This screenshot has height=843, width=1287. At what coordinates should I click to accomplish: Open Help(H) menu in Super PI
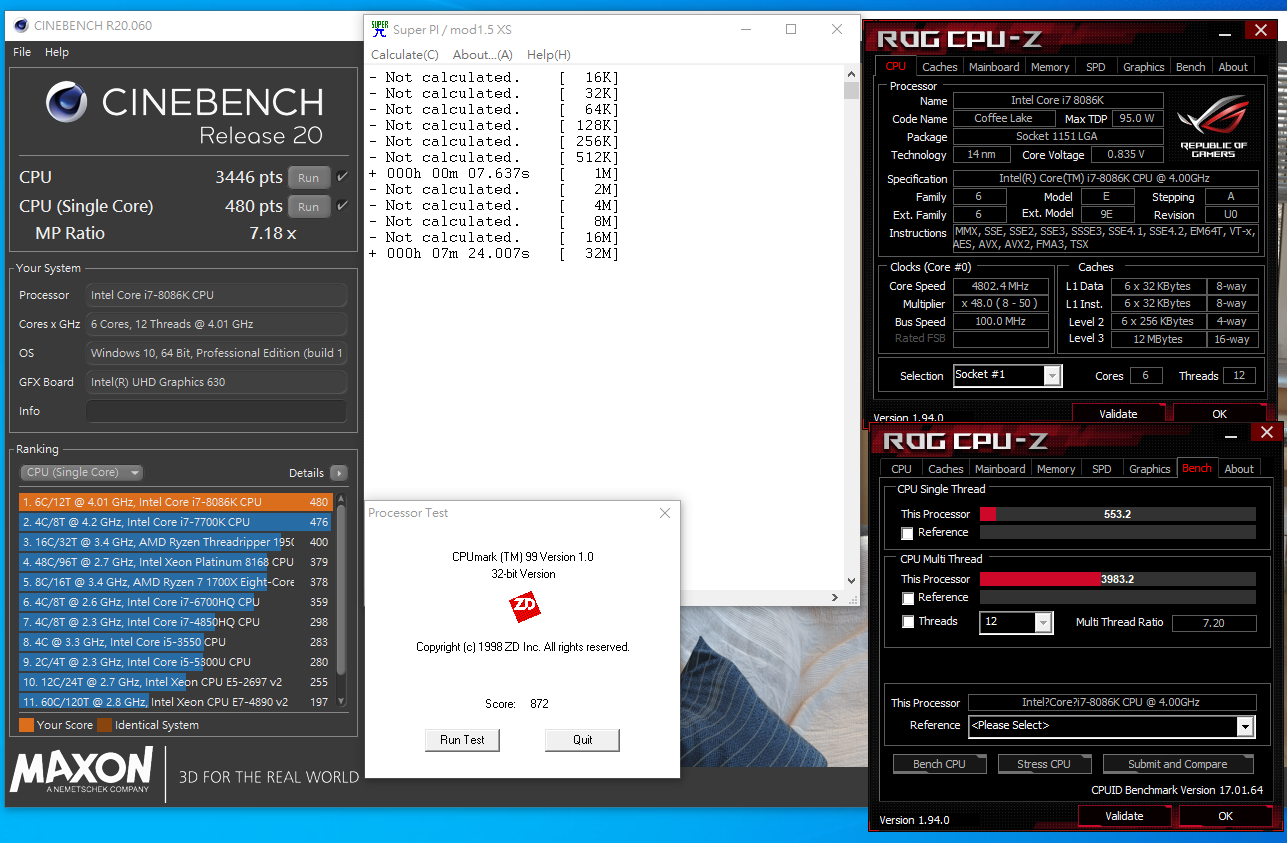point(549,55)
